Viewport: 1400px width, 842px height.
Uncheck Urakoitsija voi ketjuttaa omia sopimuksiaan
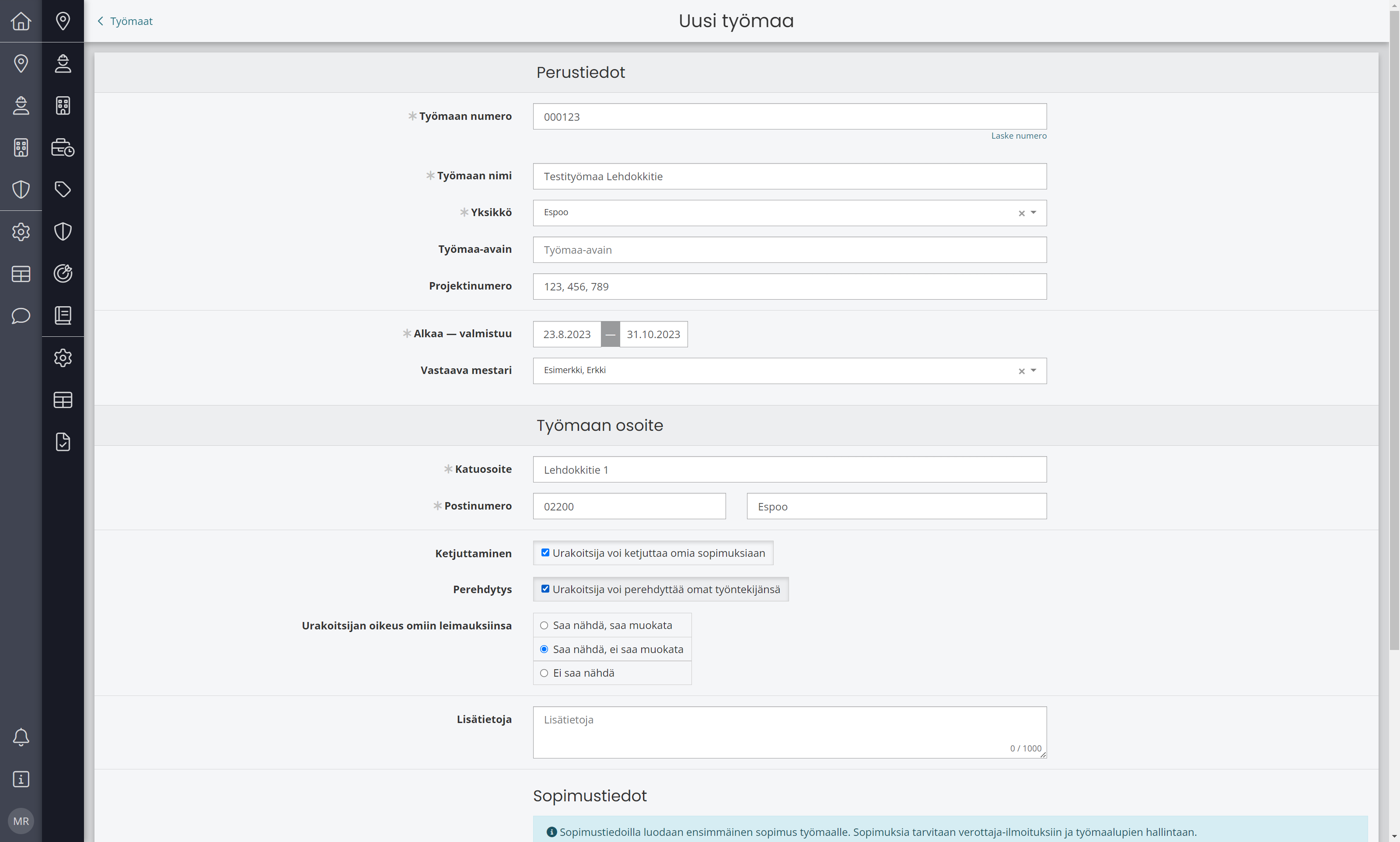(545, 552)
